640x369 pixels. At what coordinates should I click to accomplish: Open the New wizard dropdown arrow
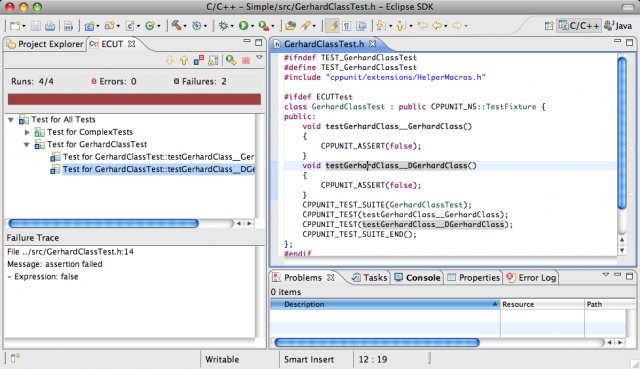point(24,26)
